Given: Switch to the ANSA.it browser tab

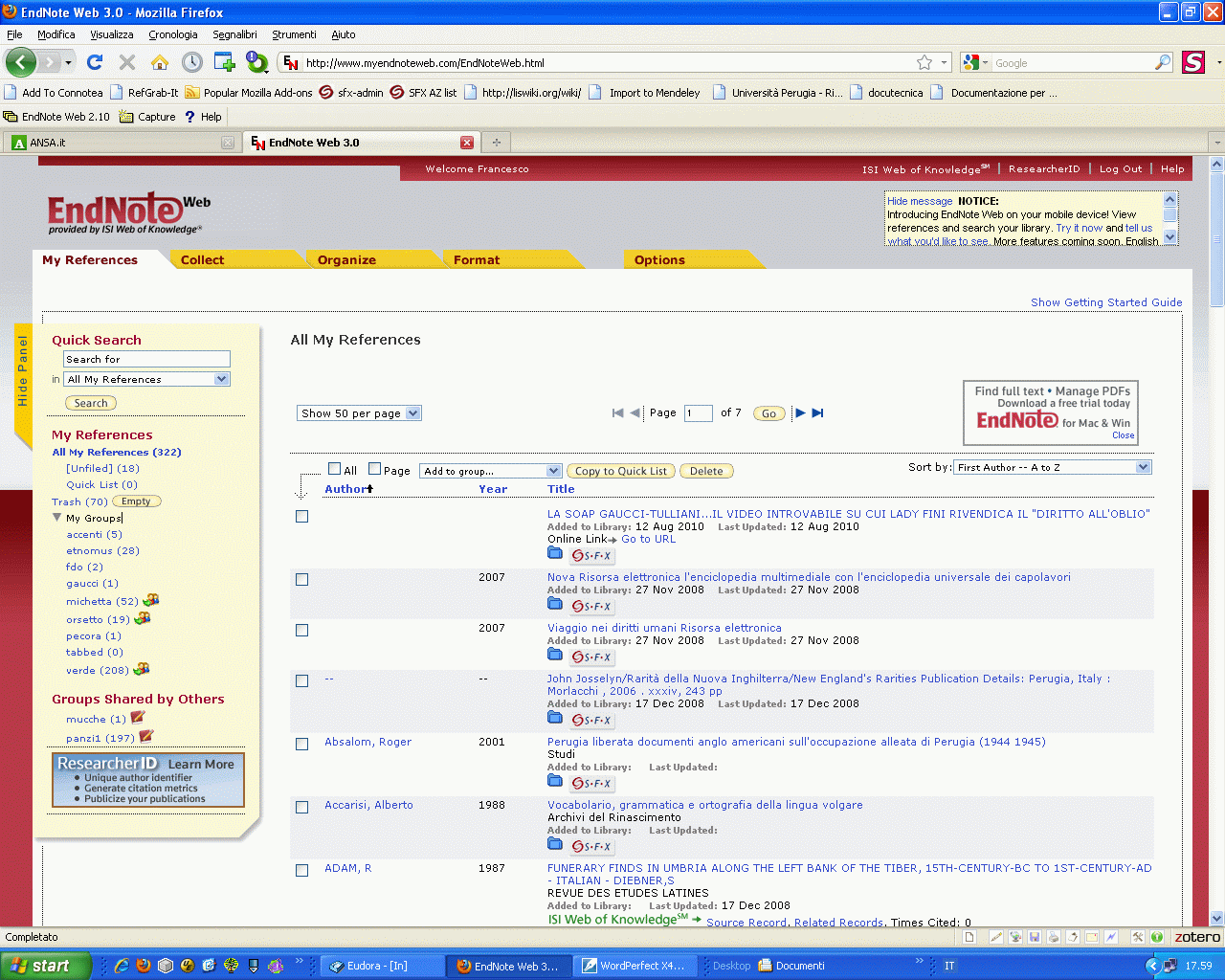Looking at the screenshot, I should point(121,143).
